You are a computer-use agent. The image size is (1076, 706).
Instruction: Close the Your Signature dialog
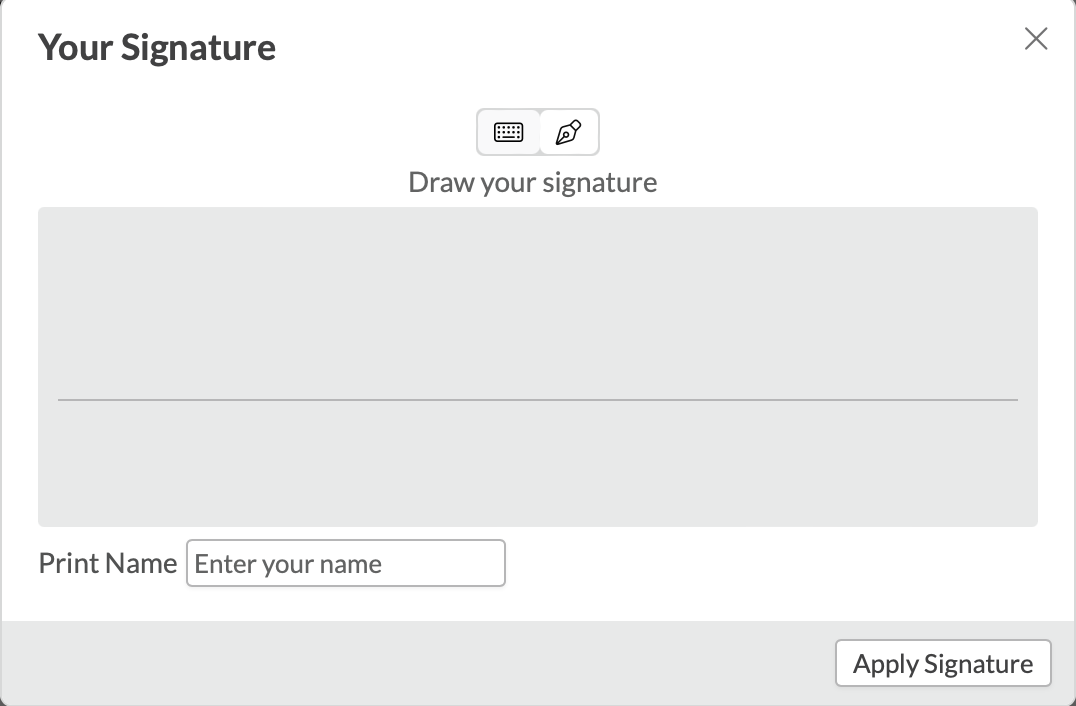tap(1036, 39)
